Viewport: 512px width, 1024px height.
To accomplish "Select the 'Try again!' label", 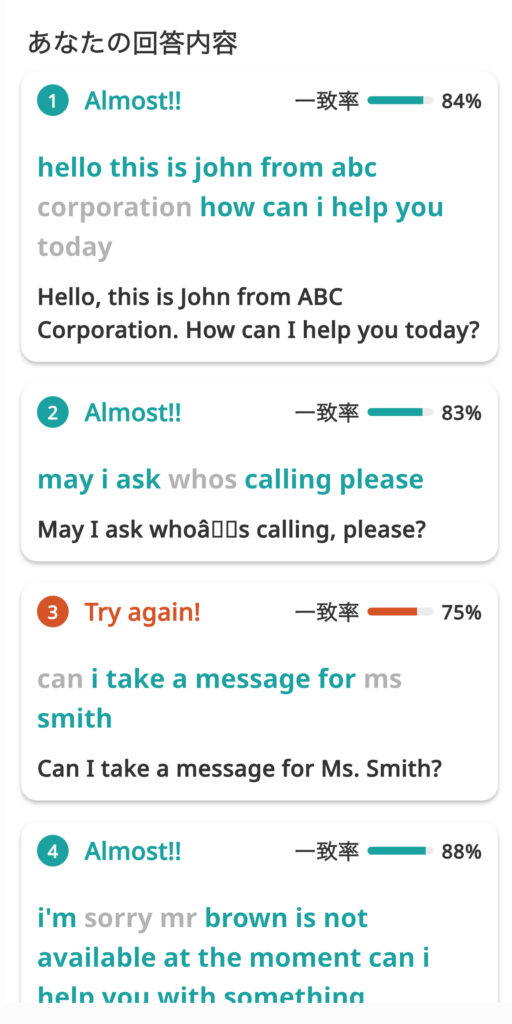I will point(142,613).
